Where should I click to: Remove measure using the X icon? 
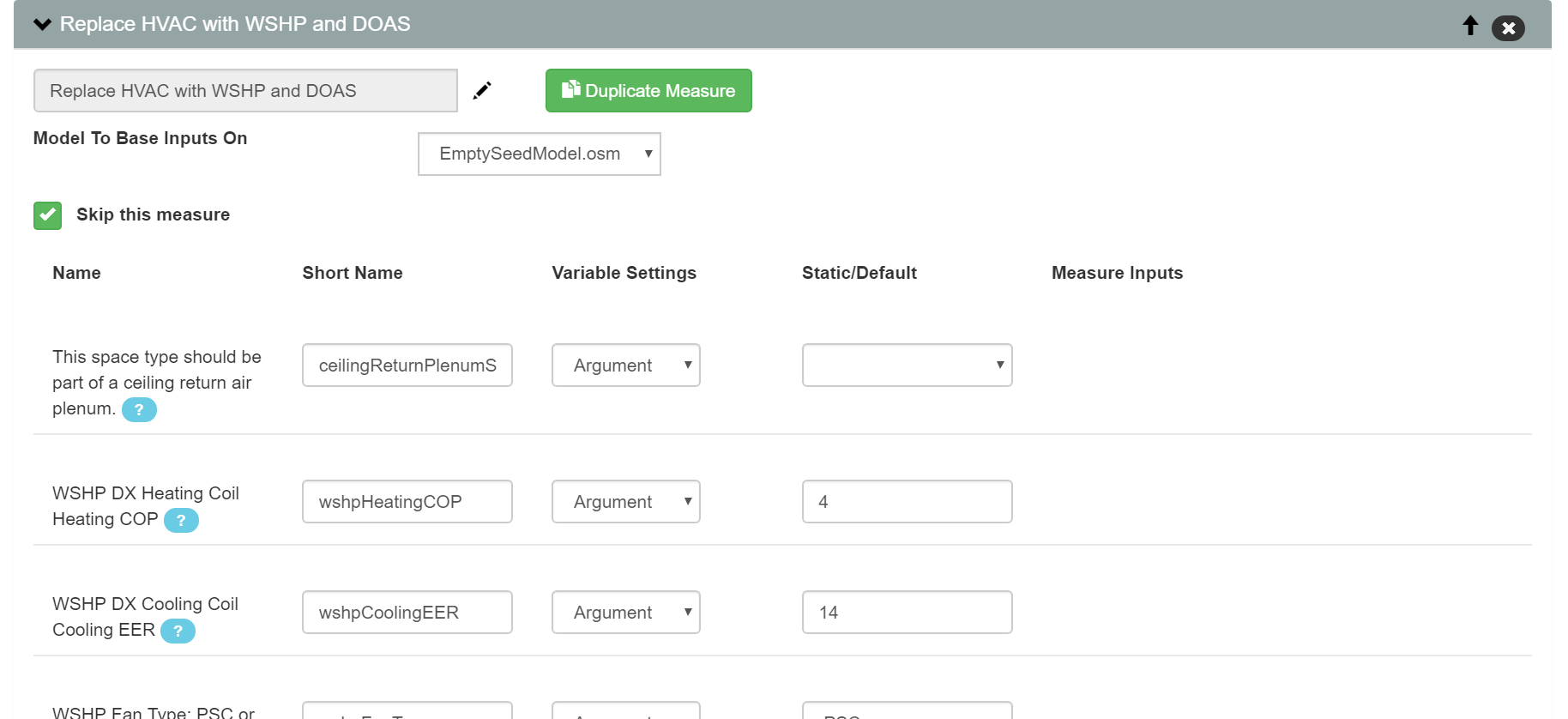tap(1508, 28)
